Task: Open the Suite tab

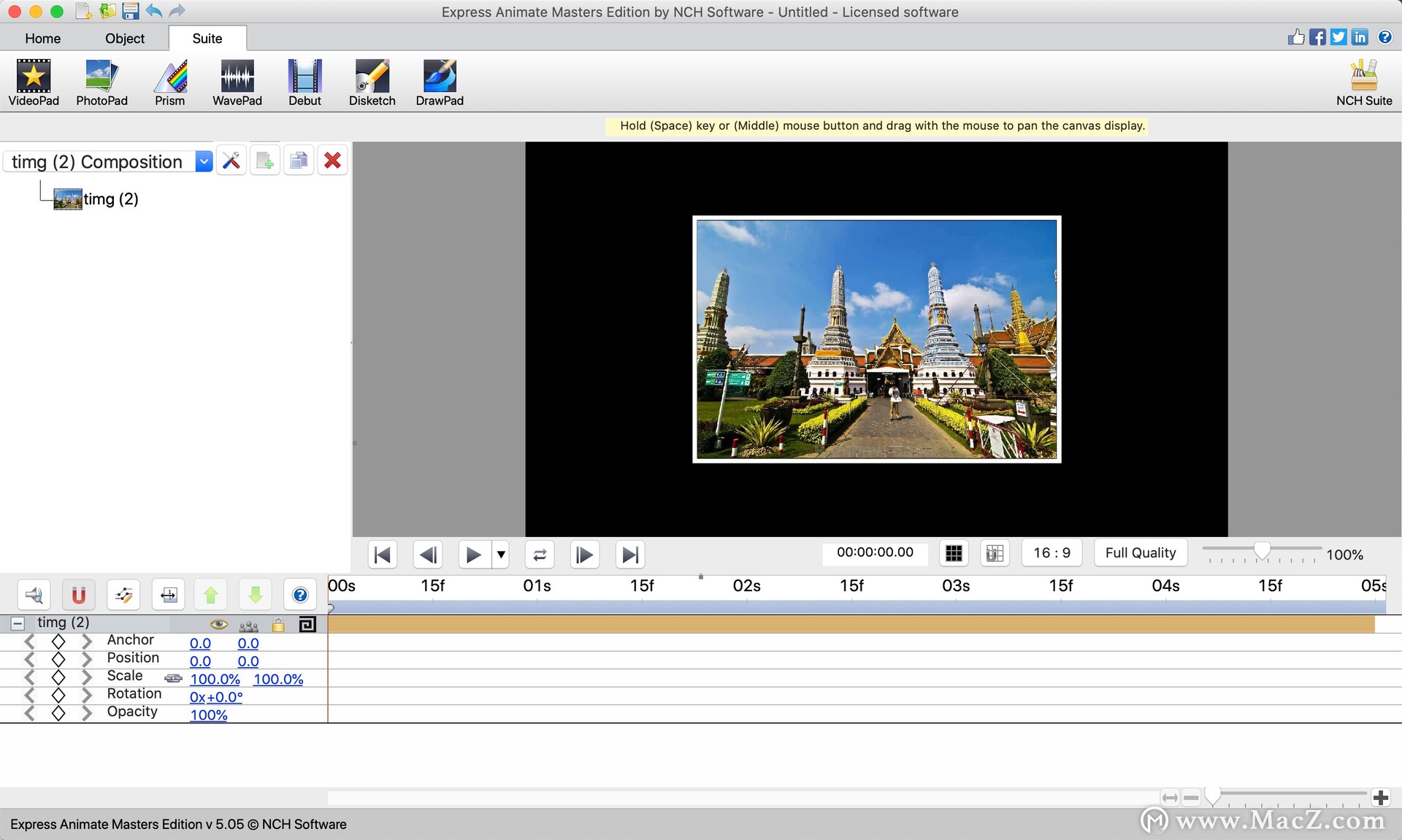Action: [x=207, y=38]
